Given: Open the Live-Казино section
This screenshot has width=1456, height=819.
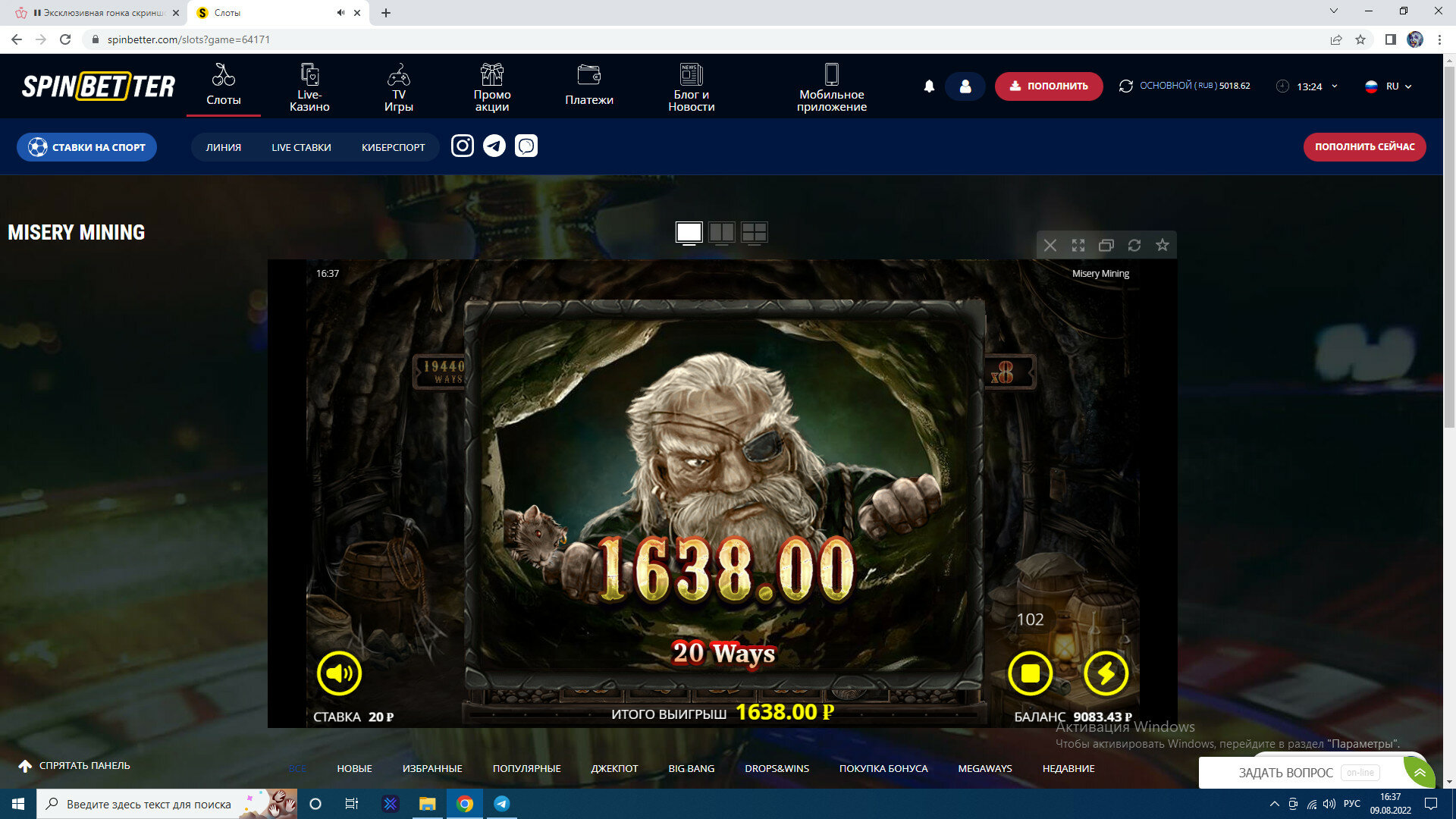Looking at the screenshot, I should 309,86.
